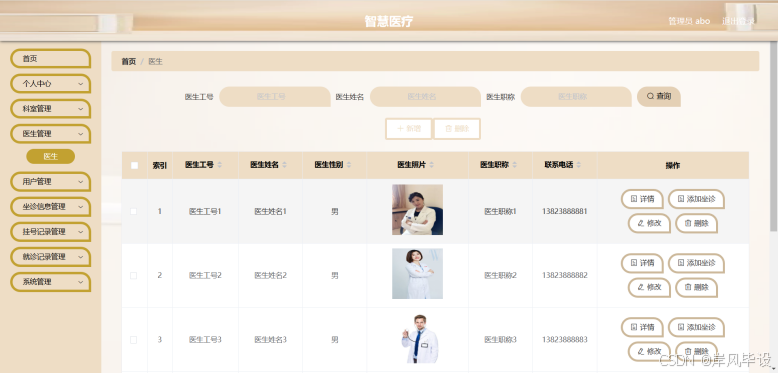Click phone number 13823888882
The image size is (778, 374).
click(x=565, y=275)
